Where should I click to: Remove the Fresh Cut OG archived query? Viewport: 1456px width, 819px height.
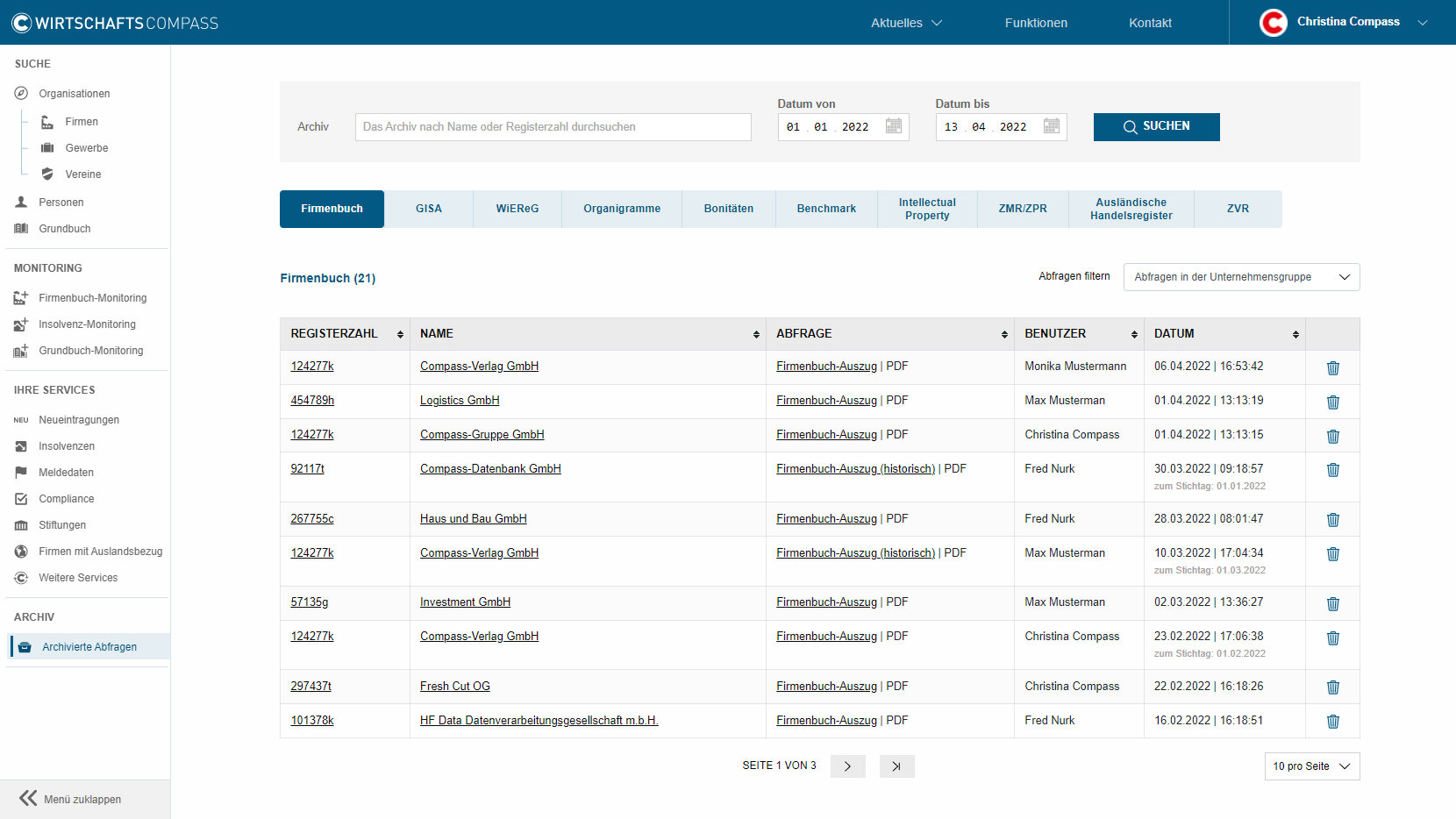(x=1332, y=687)
